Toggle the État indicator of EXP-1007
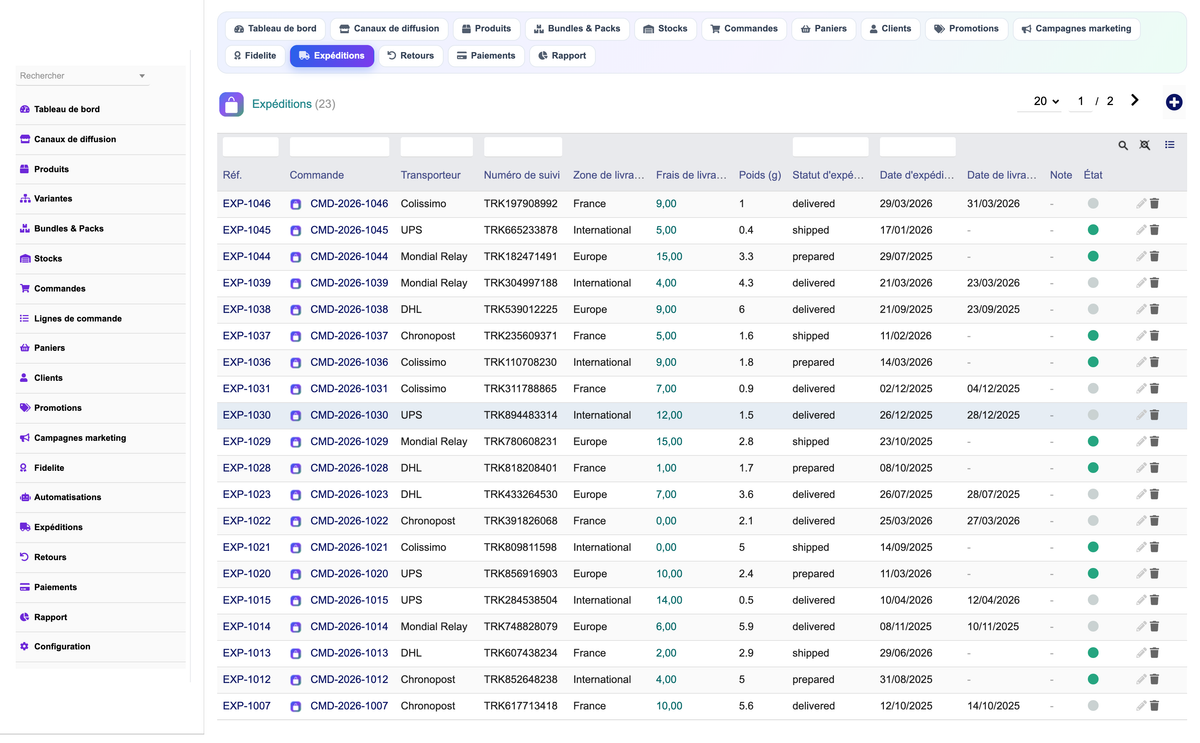Viewport: 1200px width, 743px height. 1093,706
